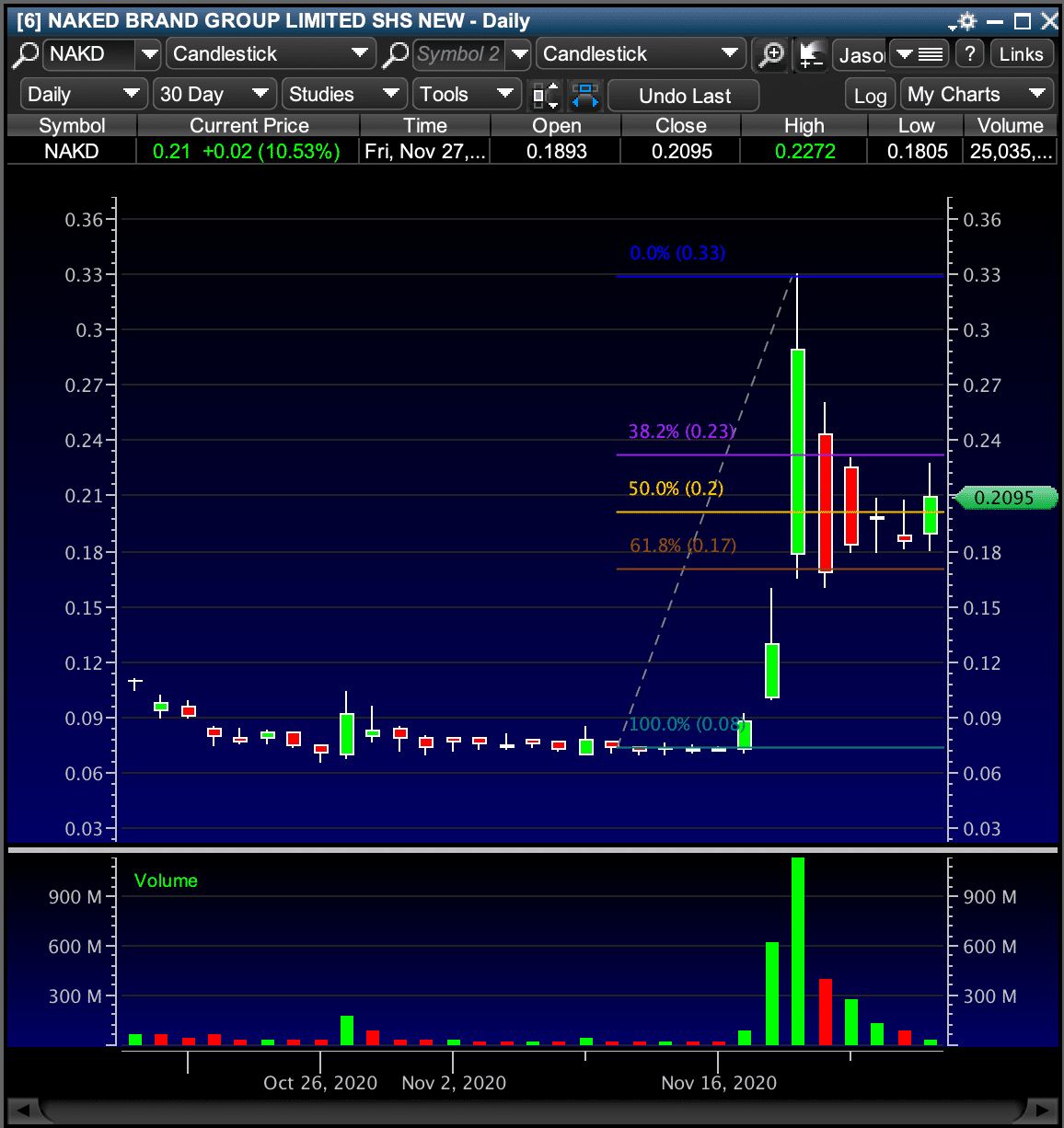Click the Nov 2, 2020 date axis label

(x=454, y=1083)
